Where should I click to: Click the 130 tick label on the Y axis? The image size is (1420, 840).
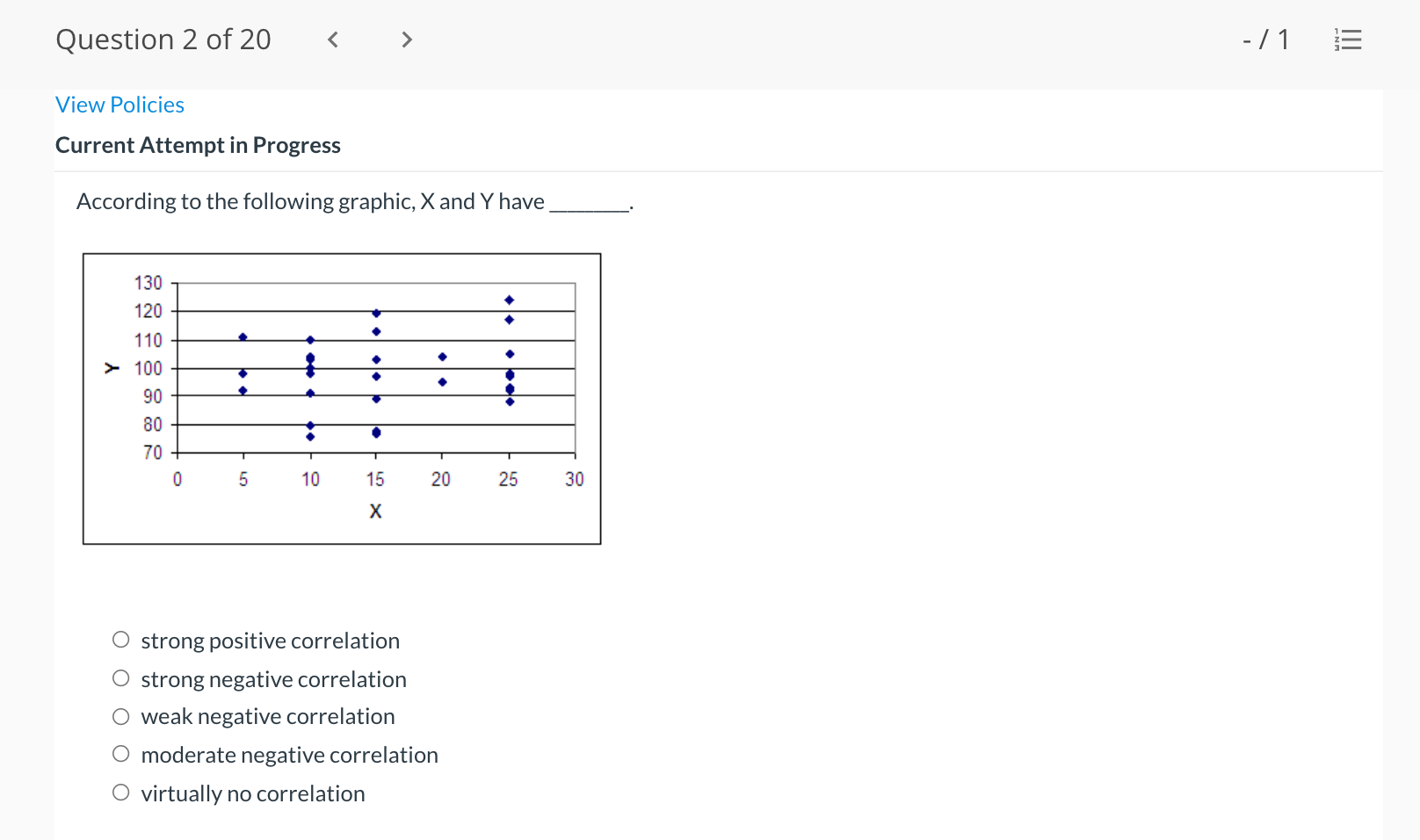point(148,283)
